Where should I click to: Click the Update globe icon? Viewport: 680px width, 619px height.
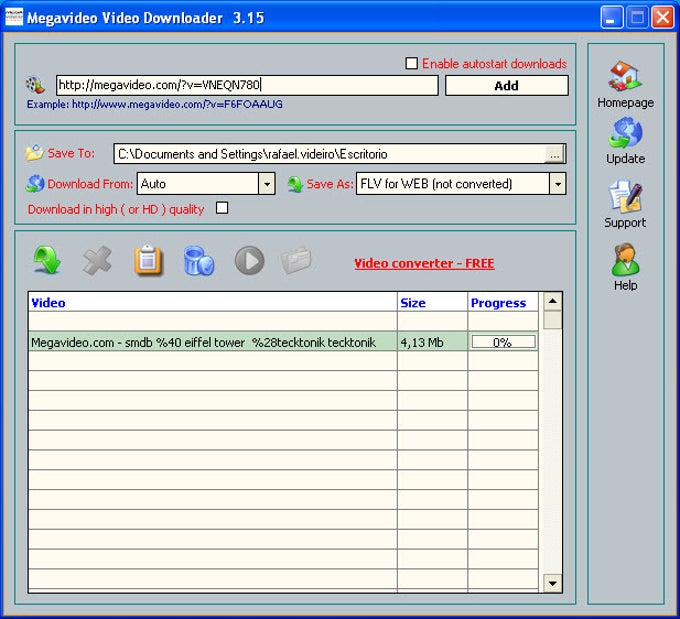pos(625,133)
